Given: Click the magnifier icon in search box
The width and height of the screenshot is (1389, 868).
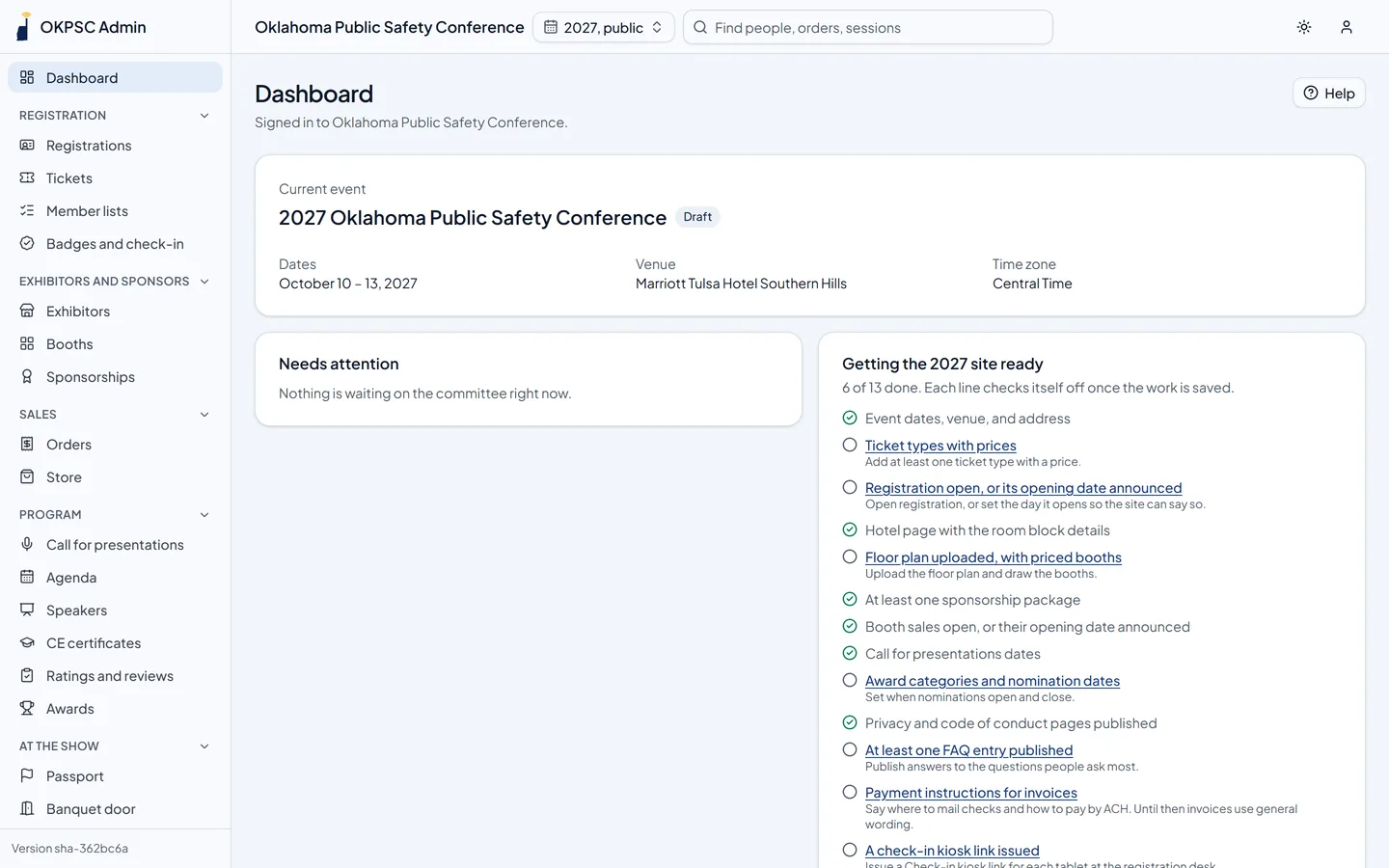Looking at the screenshot, I should pos(700,27).
